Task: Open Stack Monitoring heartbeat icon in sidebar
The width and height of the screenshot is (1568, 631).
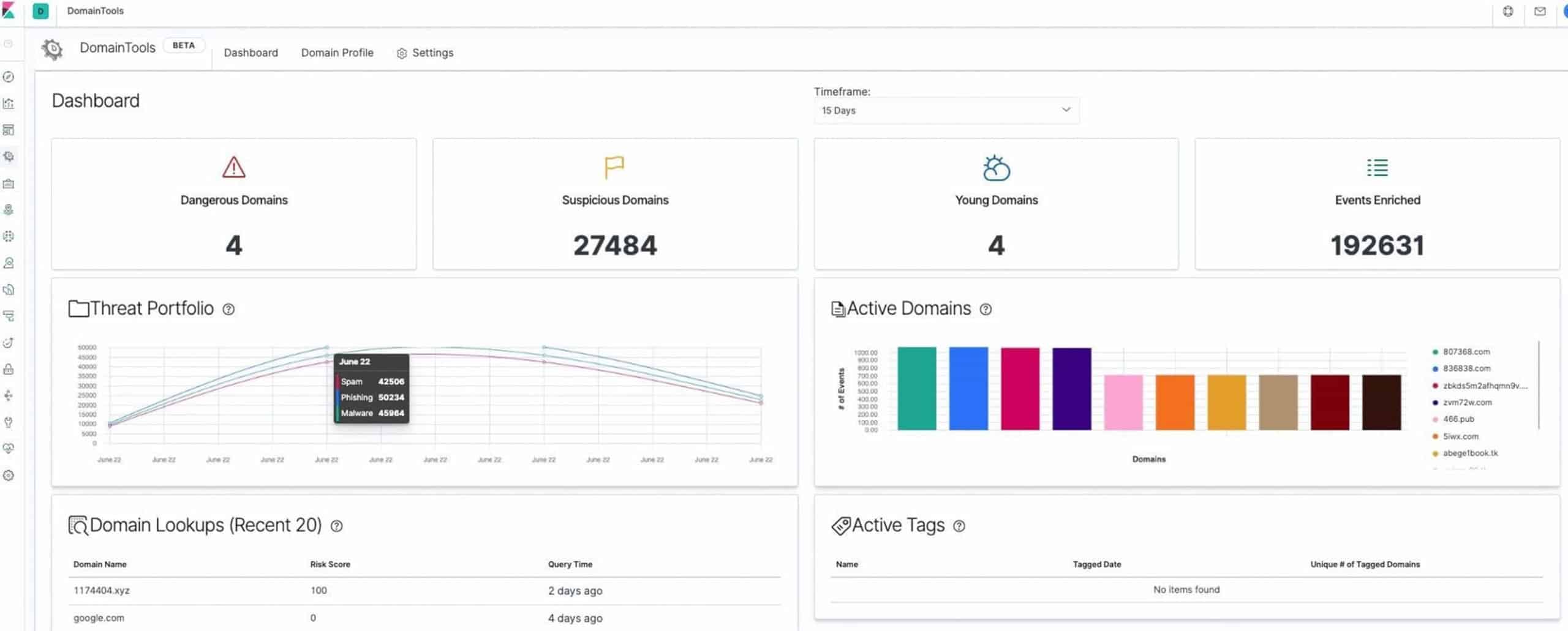Action: 9,449
